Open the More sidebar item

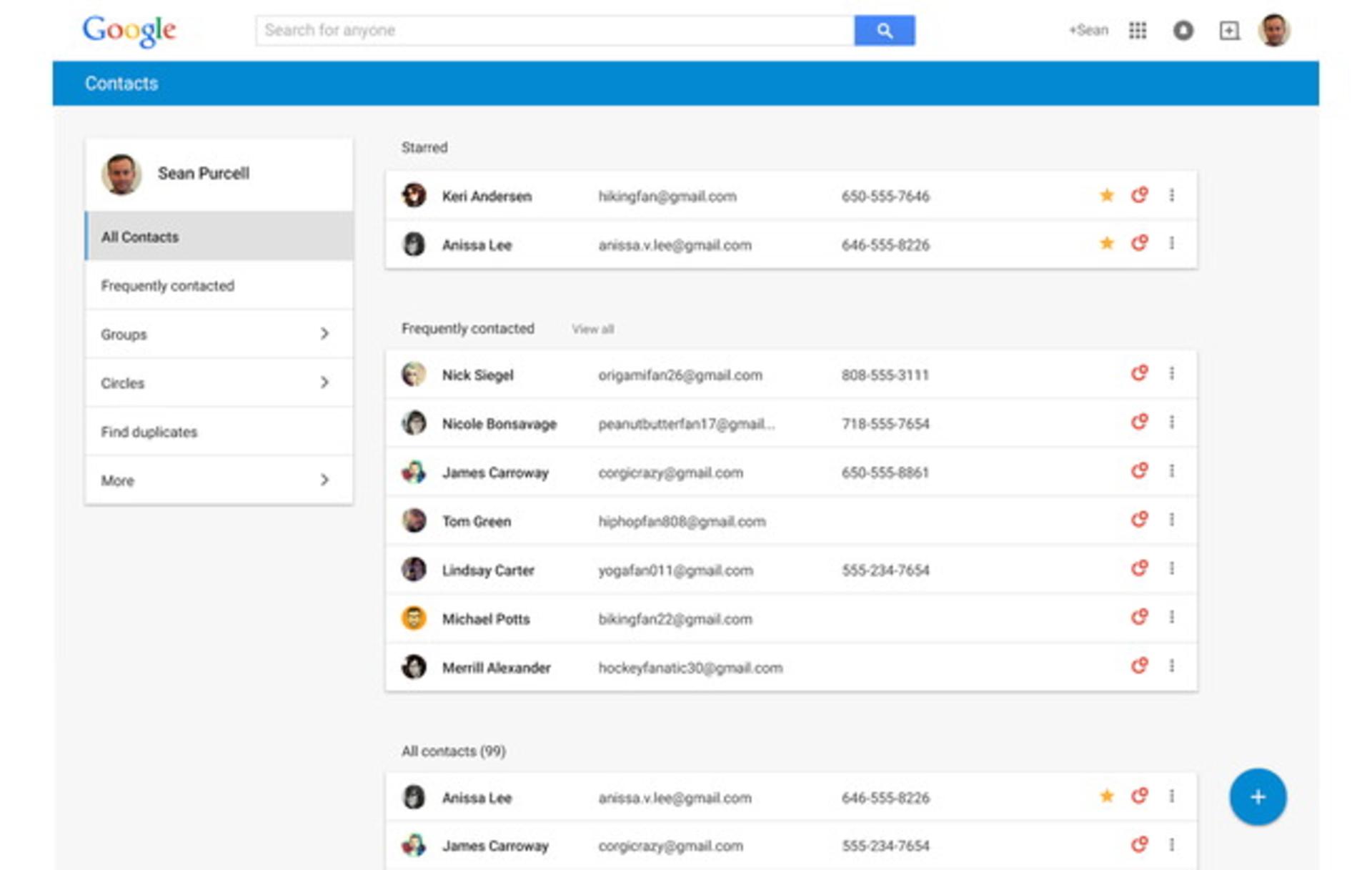point(219,480)
